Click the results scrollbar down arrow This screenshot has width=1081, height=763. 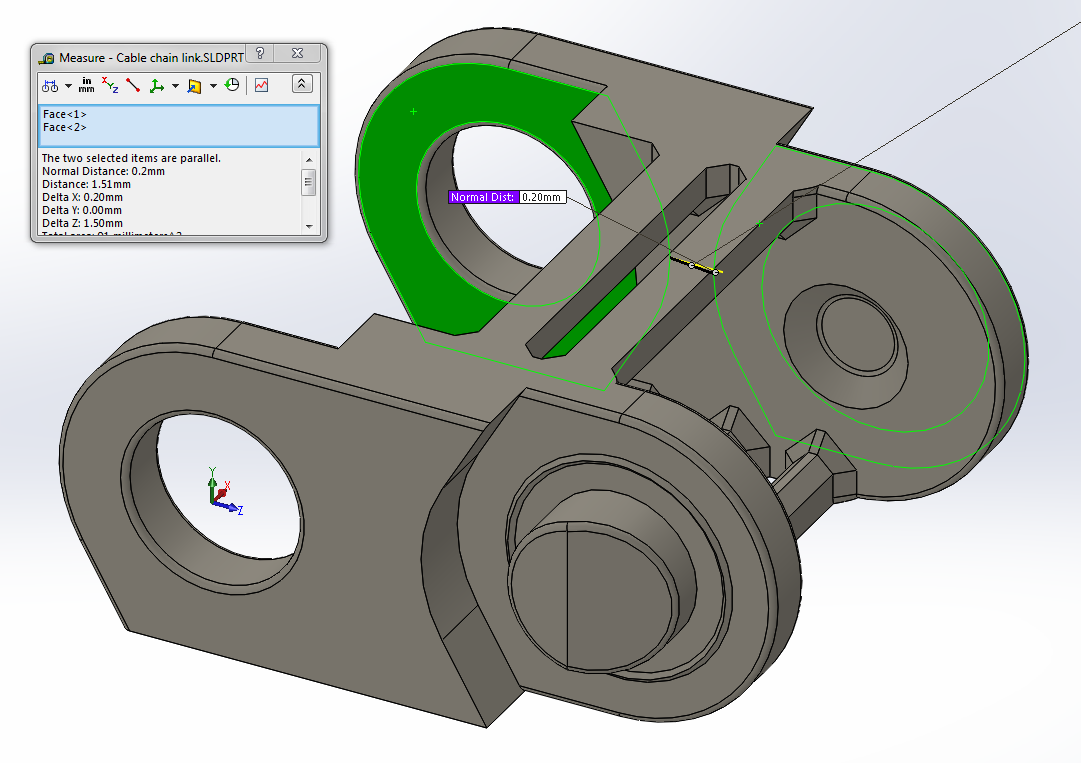click(x=309, y=226)
